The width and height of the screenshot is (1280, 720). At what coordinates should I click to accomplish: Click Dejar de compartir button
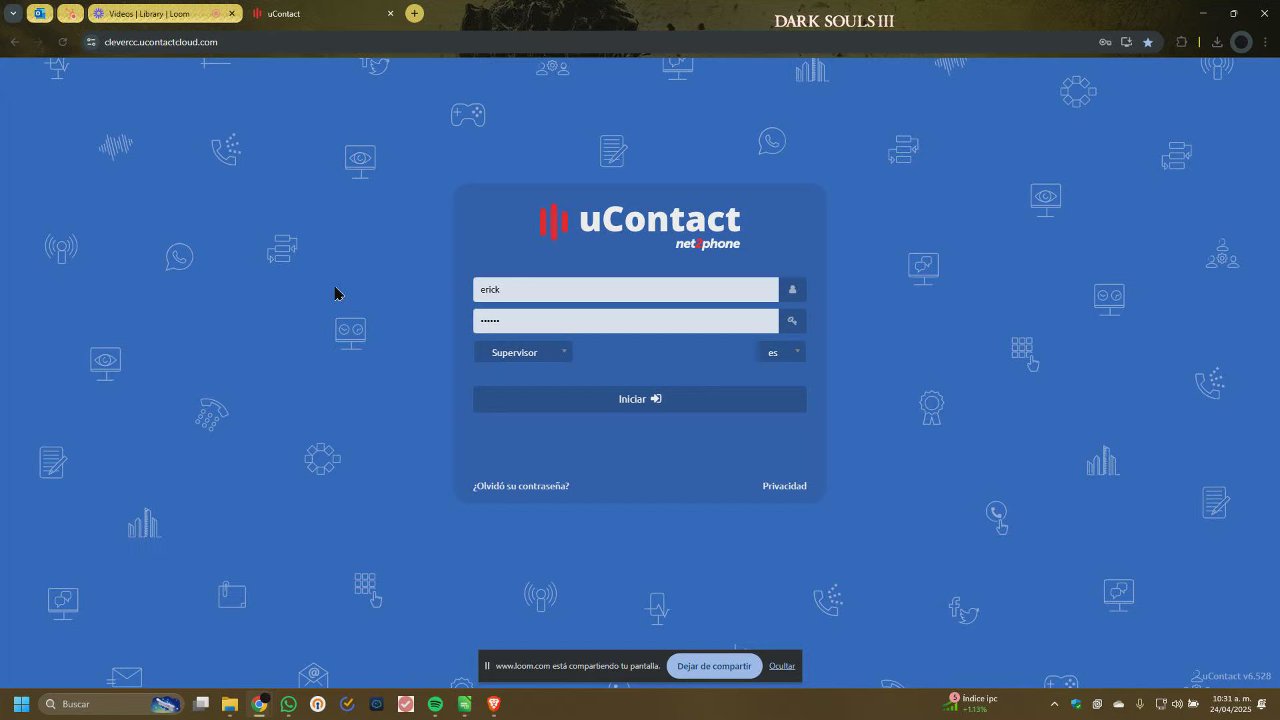[714, 666]
